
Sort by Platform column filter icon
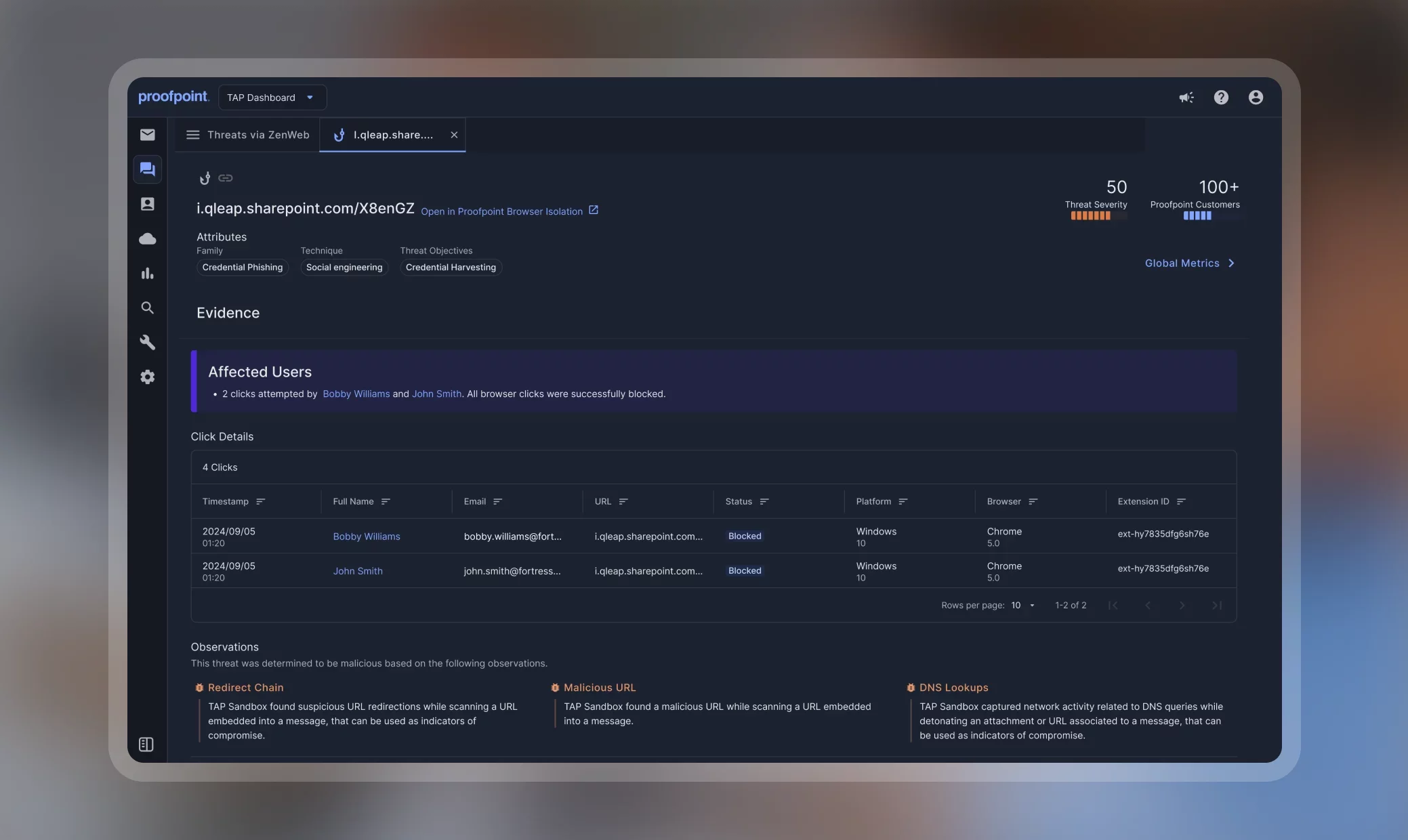pos(903,502)
